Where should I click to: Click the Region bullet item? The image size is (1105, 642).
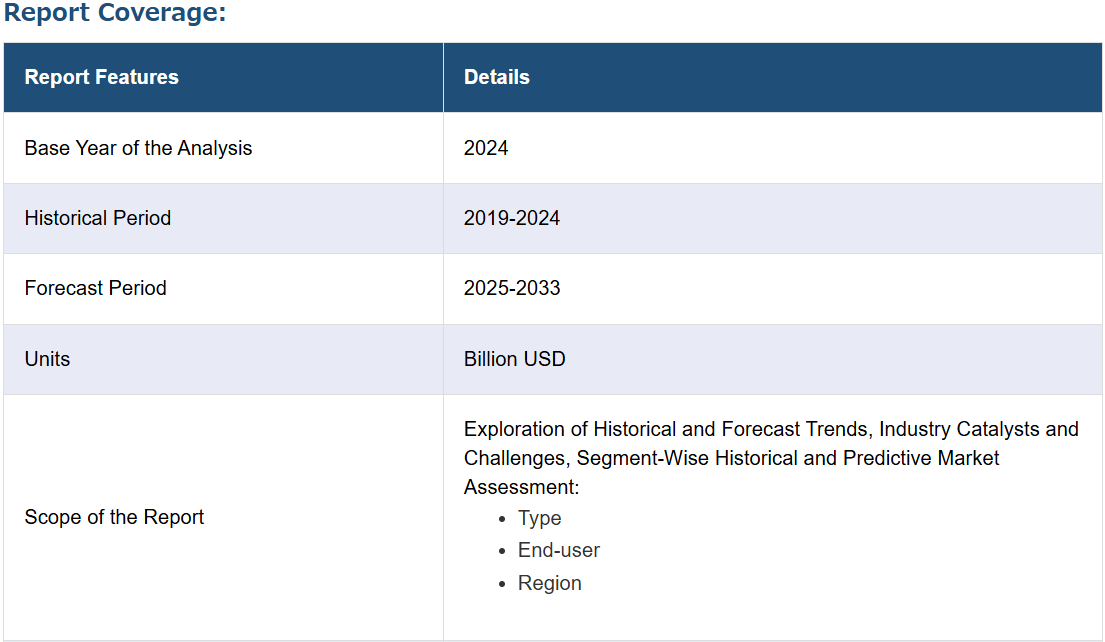[549, 583]
